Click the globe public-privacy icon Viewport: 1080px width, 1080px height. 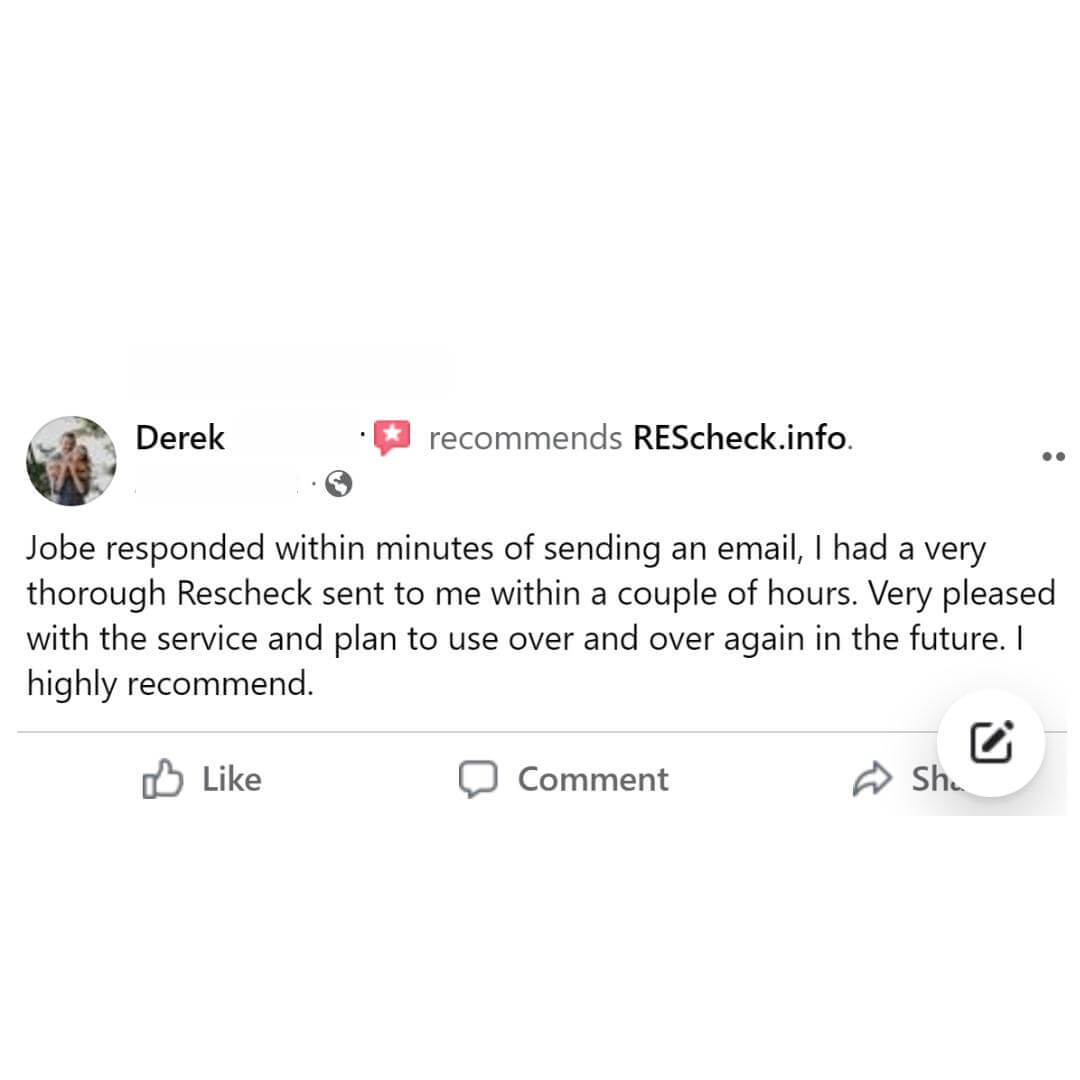(x=339, y=485)
